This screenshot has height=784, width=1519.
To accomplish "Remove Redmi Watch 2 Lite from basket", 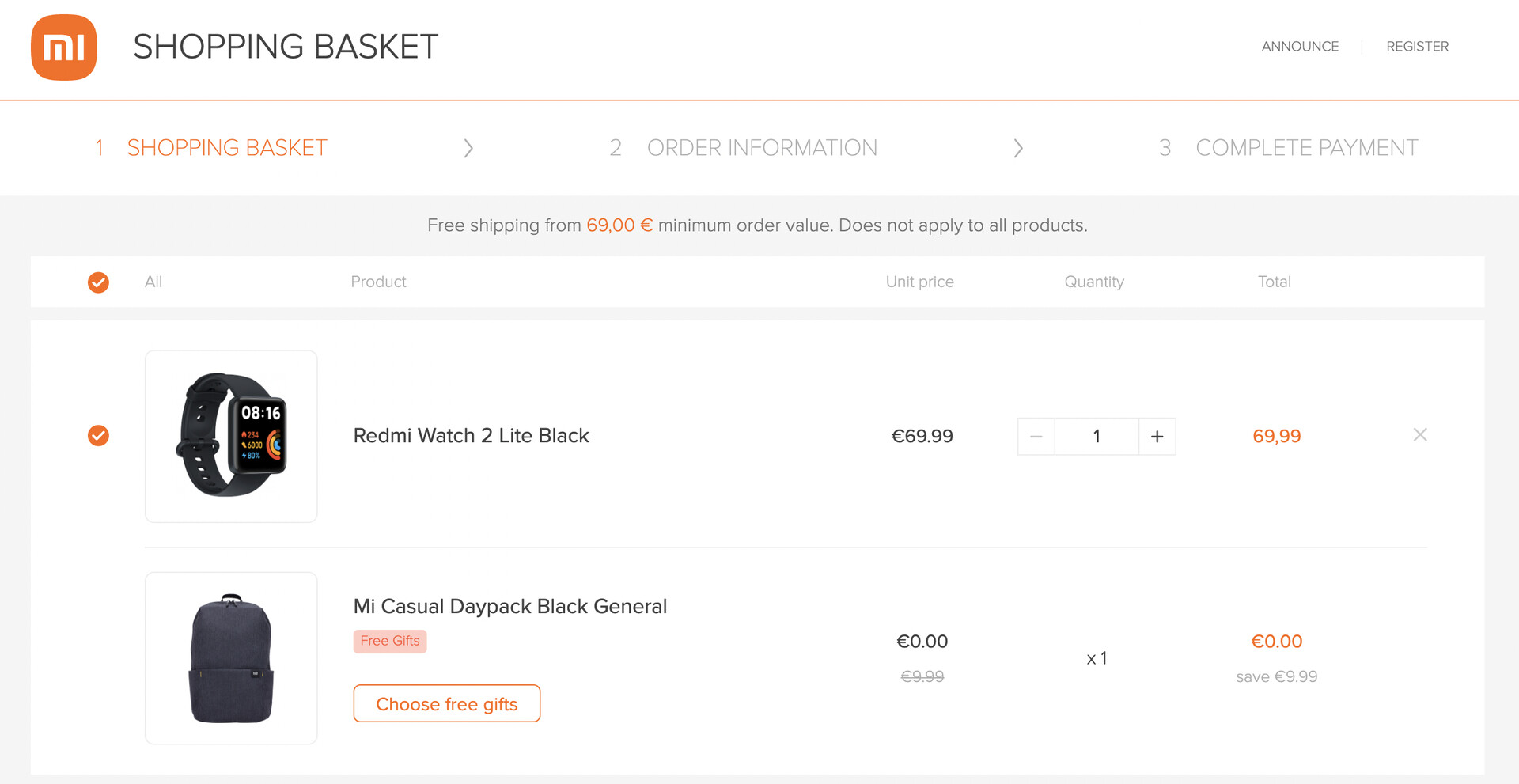I will (1420, 434).
